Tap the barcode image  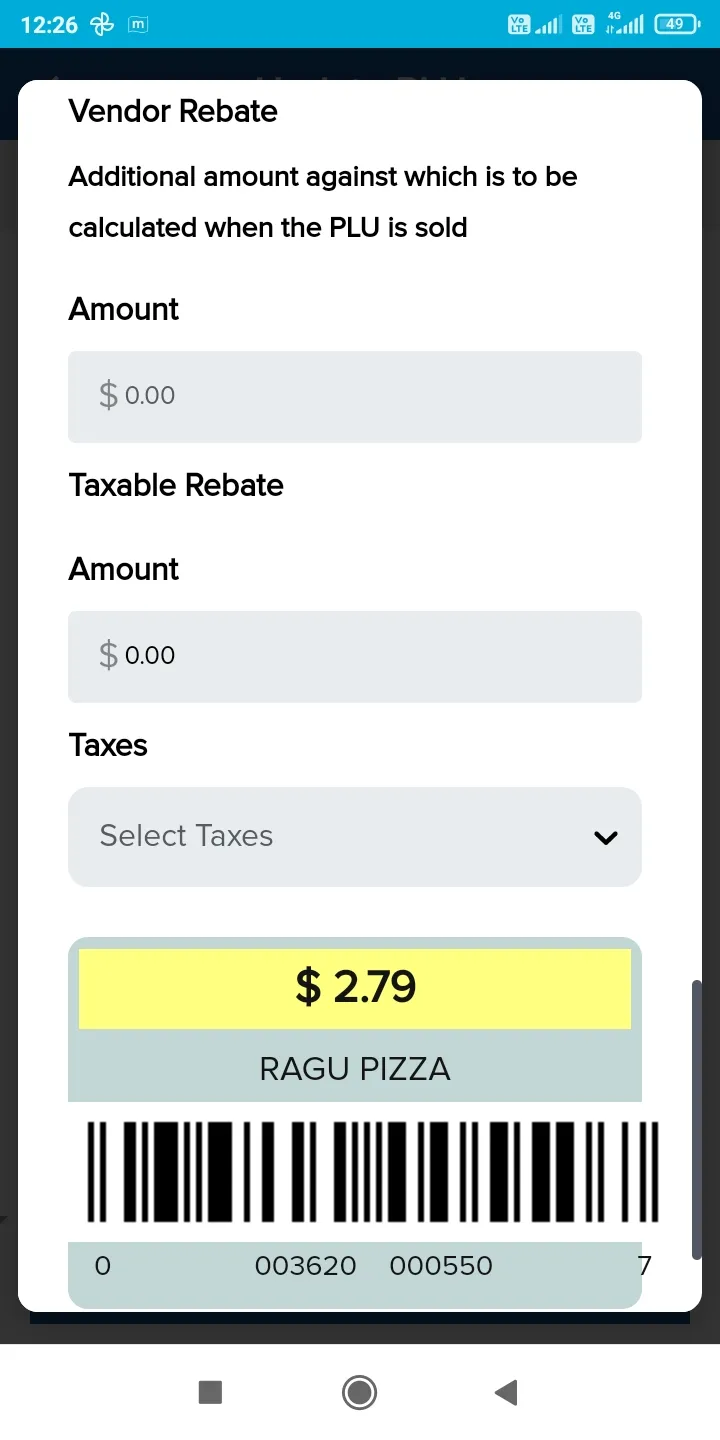(x=372, y=1171)
